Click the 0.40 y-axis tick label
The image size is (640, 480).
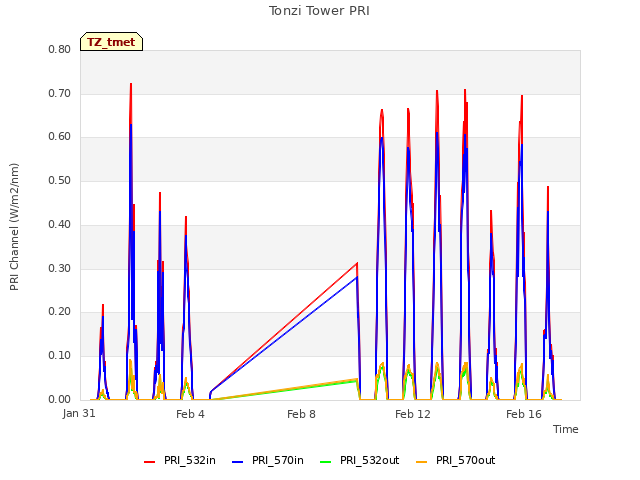pyautogui.click(x=60, y=224)
